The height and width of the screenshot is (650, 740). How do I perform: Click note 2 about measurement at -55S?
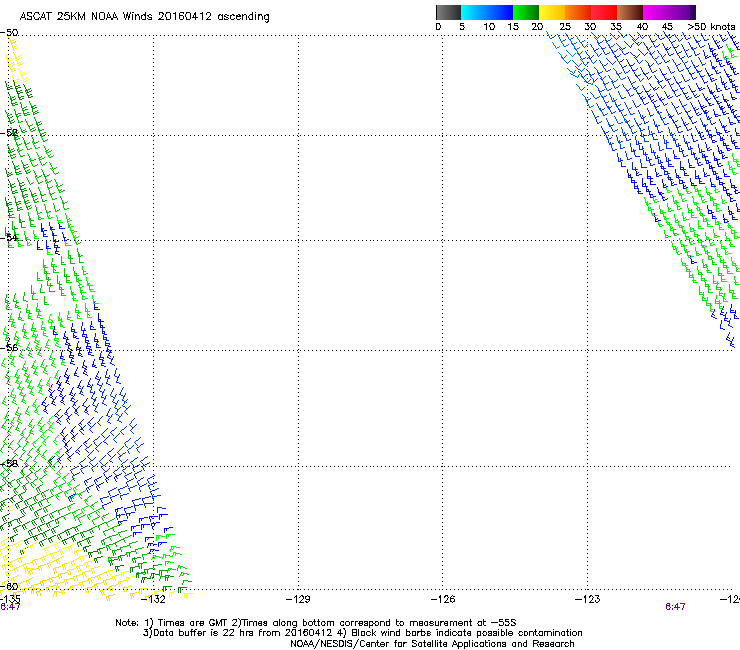(x=374, y=623)
